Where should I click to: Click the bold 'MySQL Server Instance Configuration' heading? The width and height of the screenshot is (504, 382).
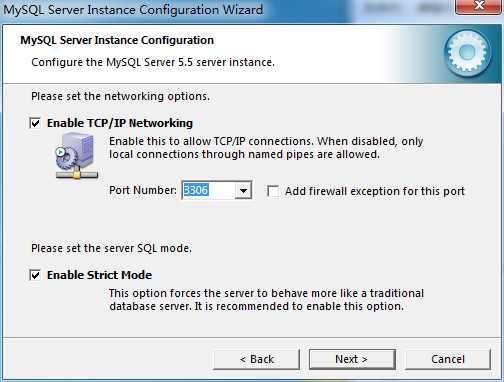click(x=117, y=40)
